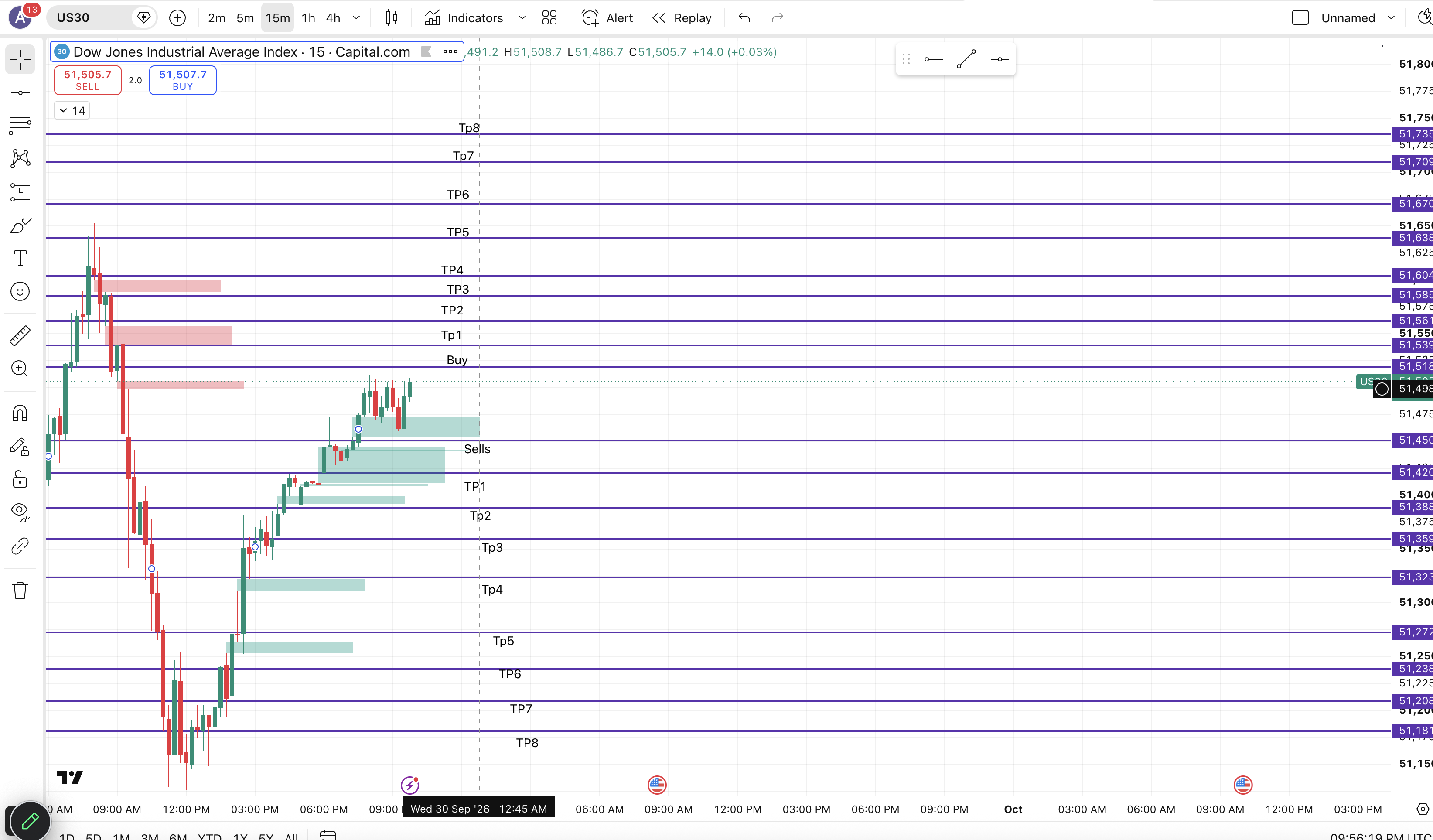Open the Unnamed layout dropdown
Viewport: 1433px width, 840px height.
[x=1391, y=18]
